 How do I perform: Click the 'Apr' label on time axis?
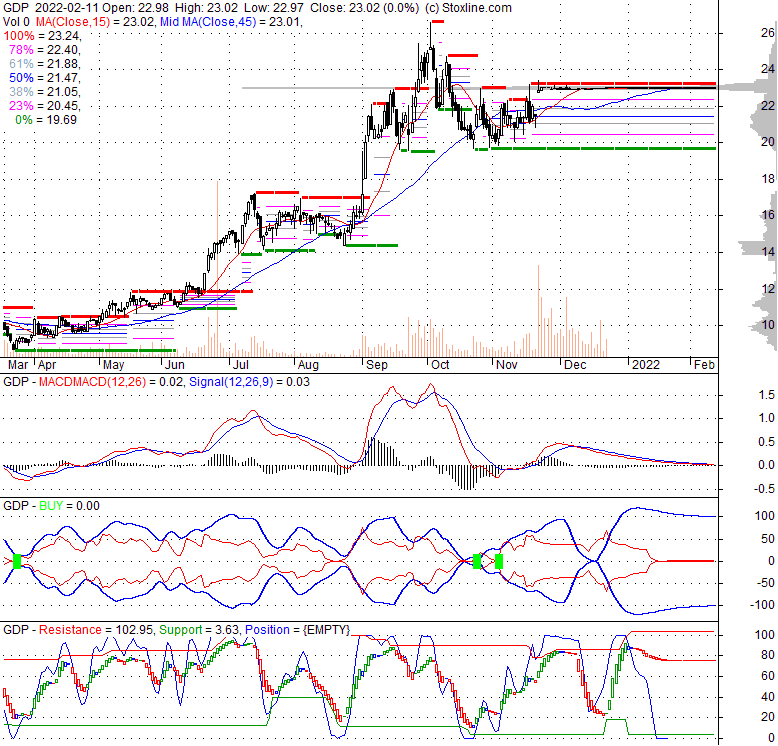[x=47, y=365]
